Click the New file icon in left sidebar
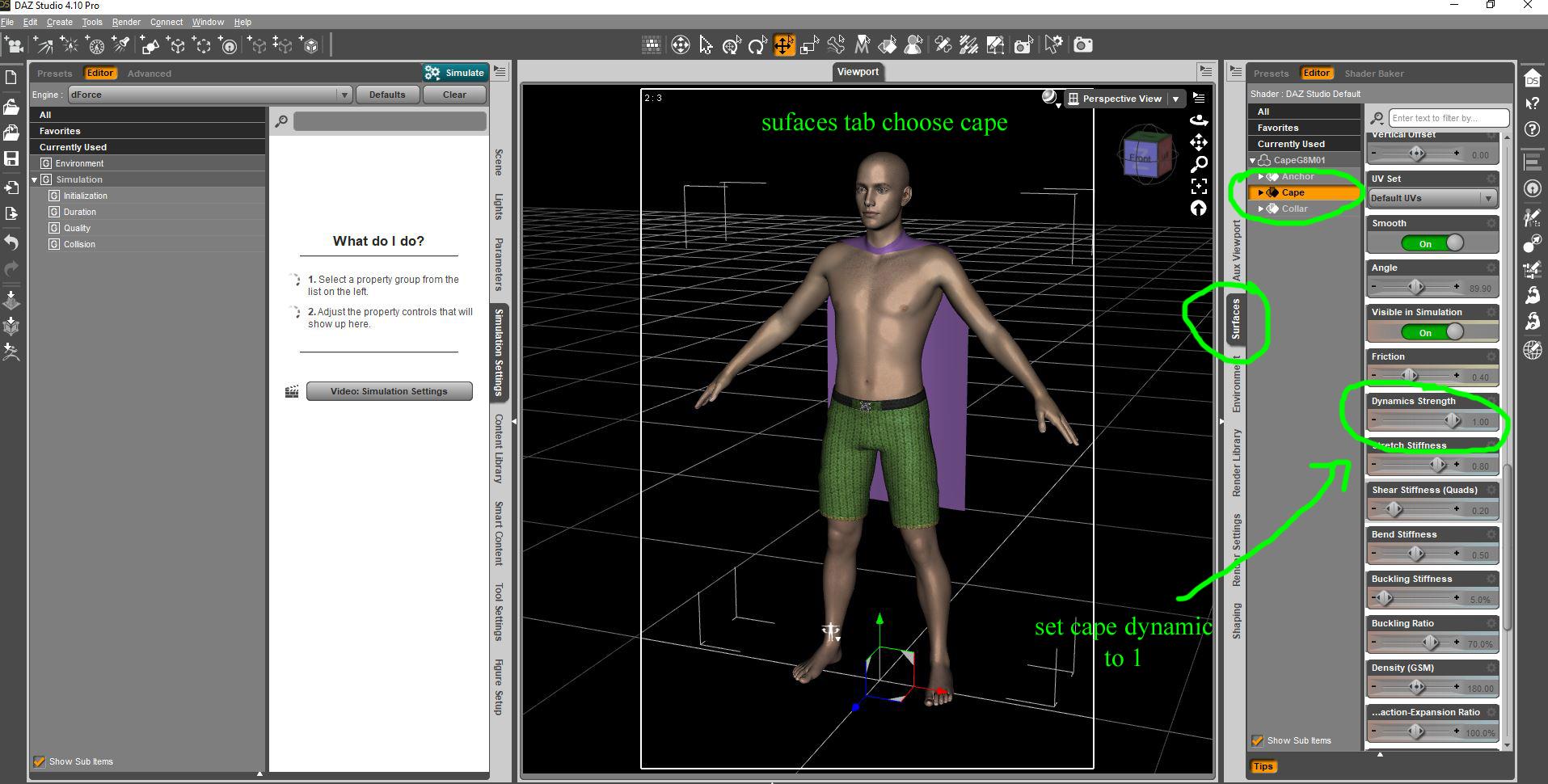This screenshot has height=784, width=1548. 11,78
